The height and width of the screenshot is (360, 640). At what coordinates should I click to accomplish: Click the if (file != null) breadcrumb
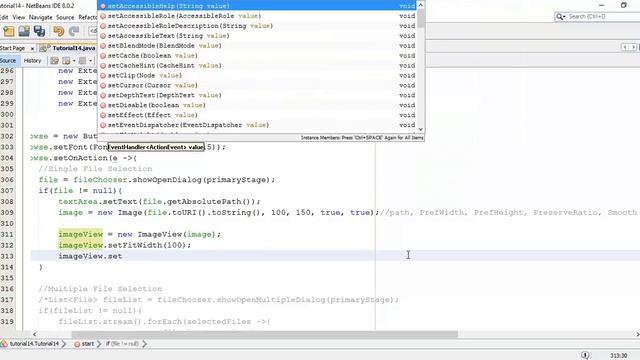122,344
